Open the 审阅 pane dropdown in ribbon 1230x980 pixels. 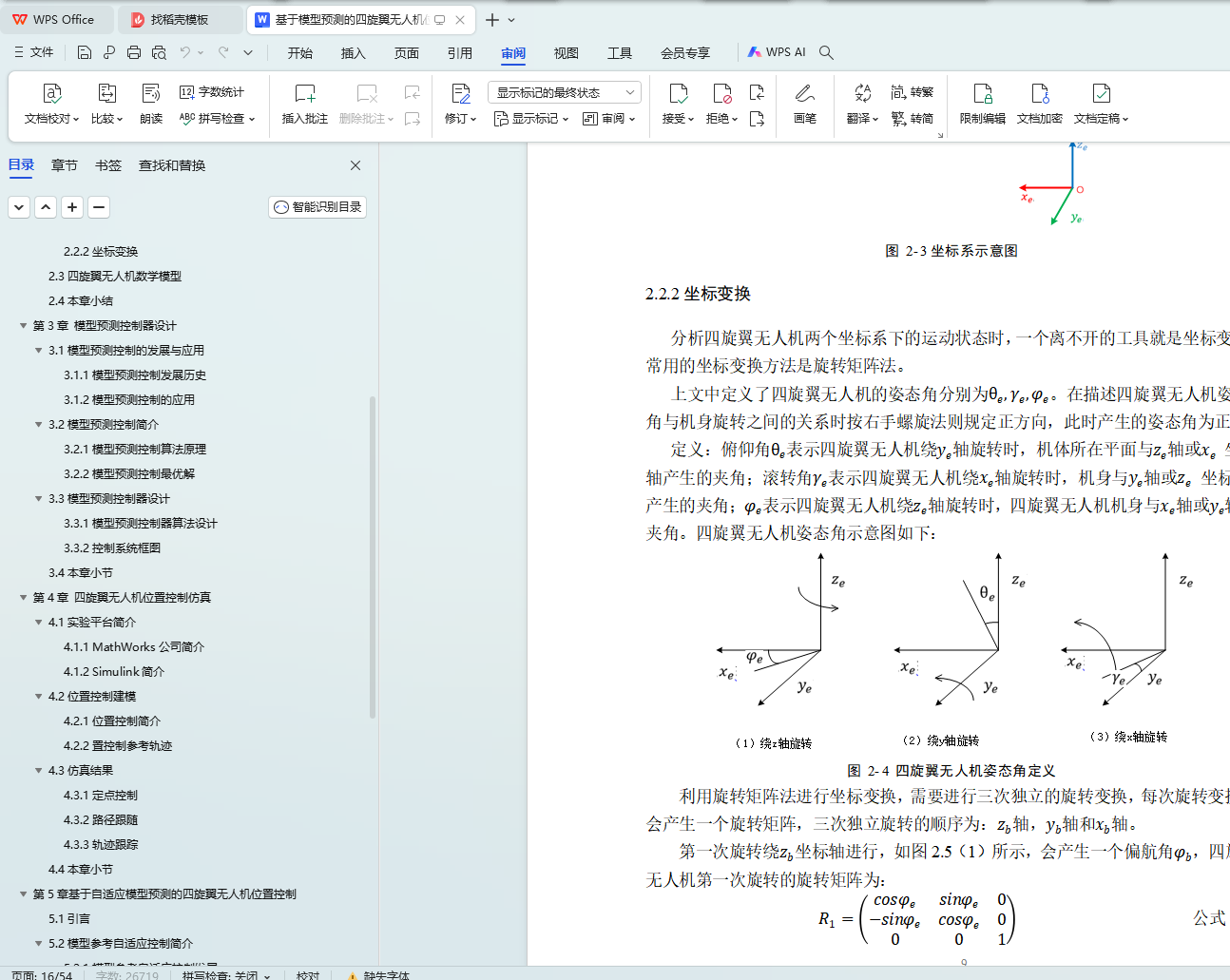608,119
